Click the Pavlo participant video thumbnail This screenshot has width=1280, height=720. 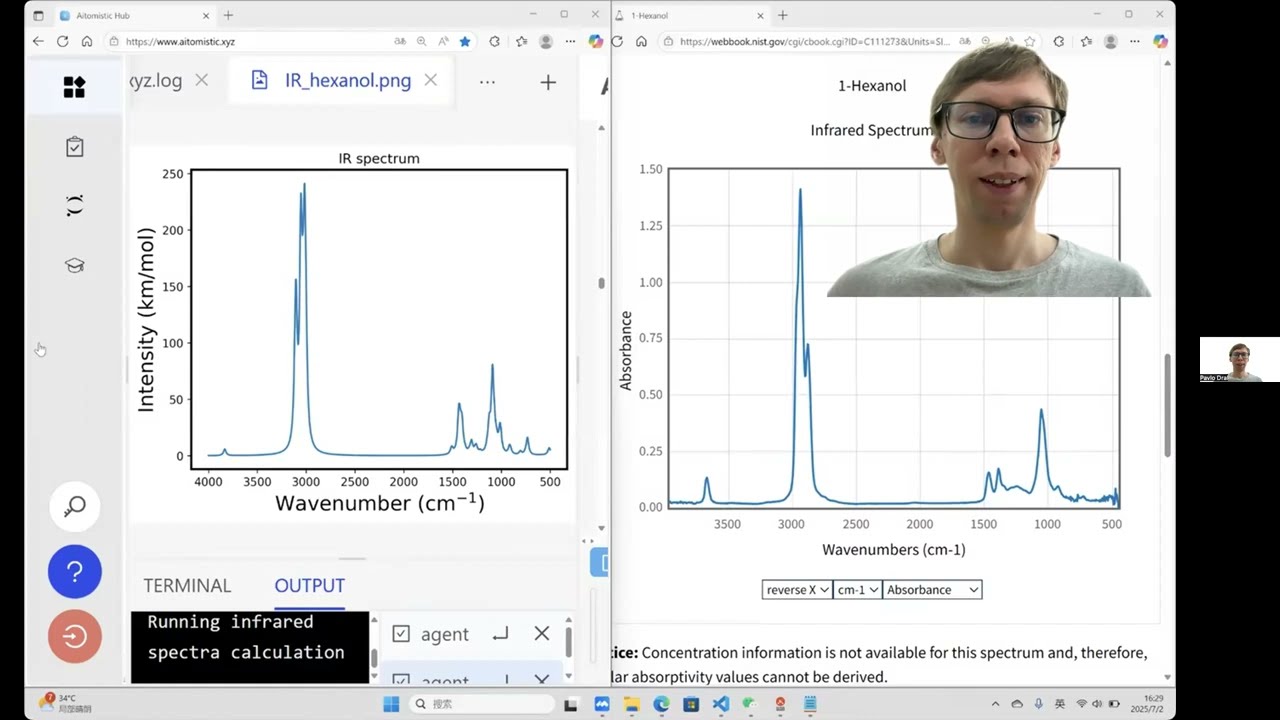(x=1239, y=360)
